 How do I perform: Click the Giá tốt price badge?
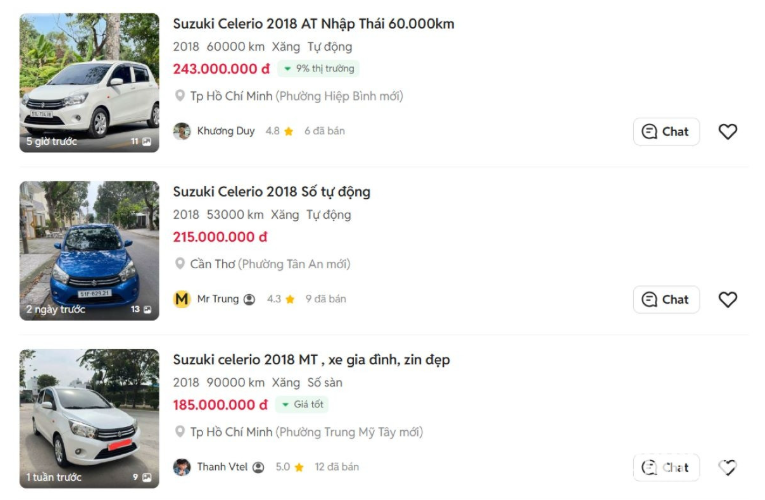tap(302, 405)
